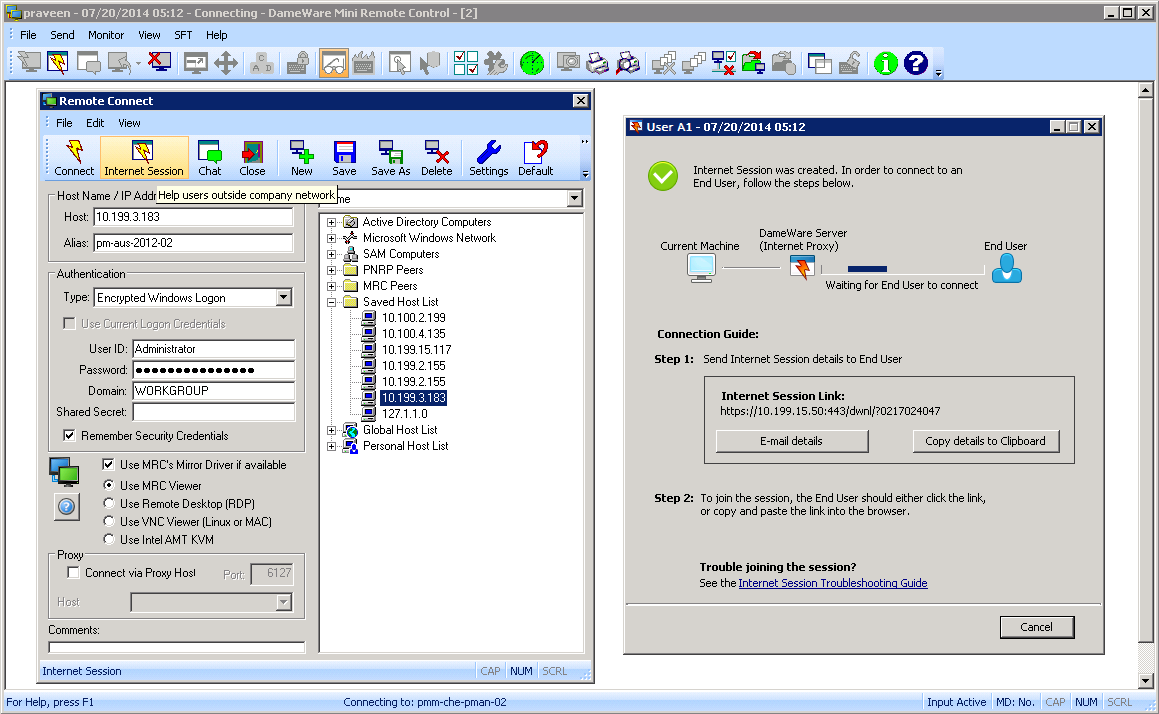1159x714 pixels.
Task: Uncheck Remember Security Credentials
Action: [69, 436]
